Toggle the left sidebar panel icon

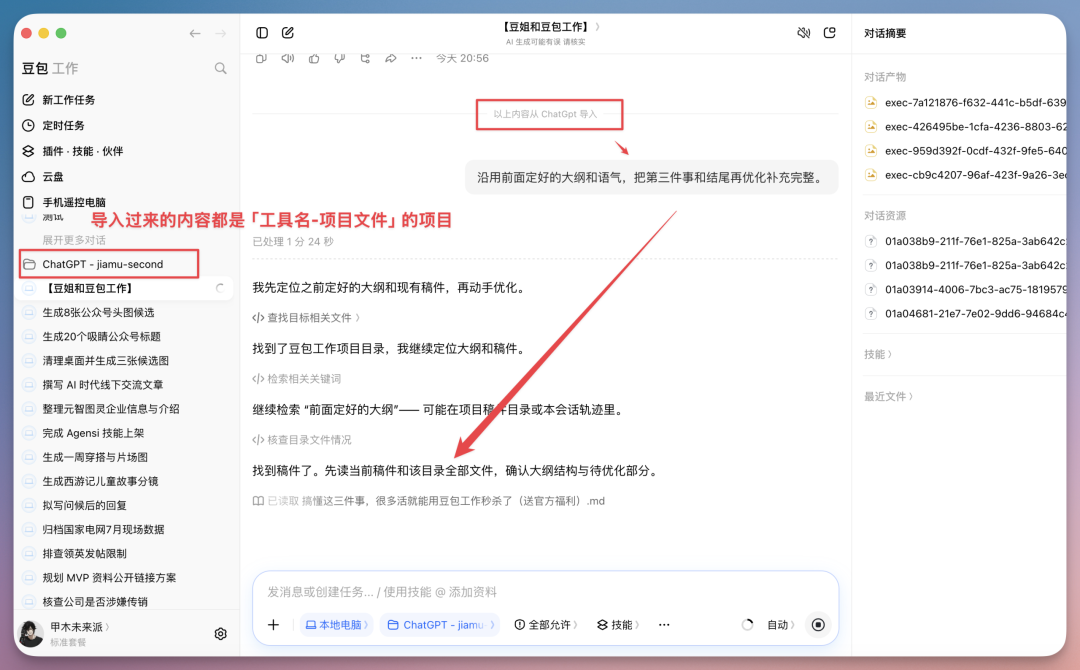point(262,32)
